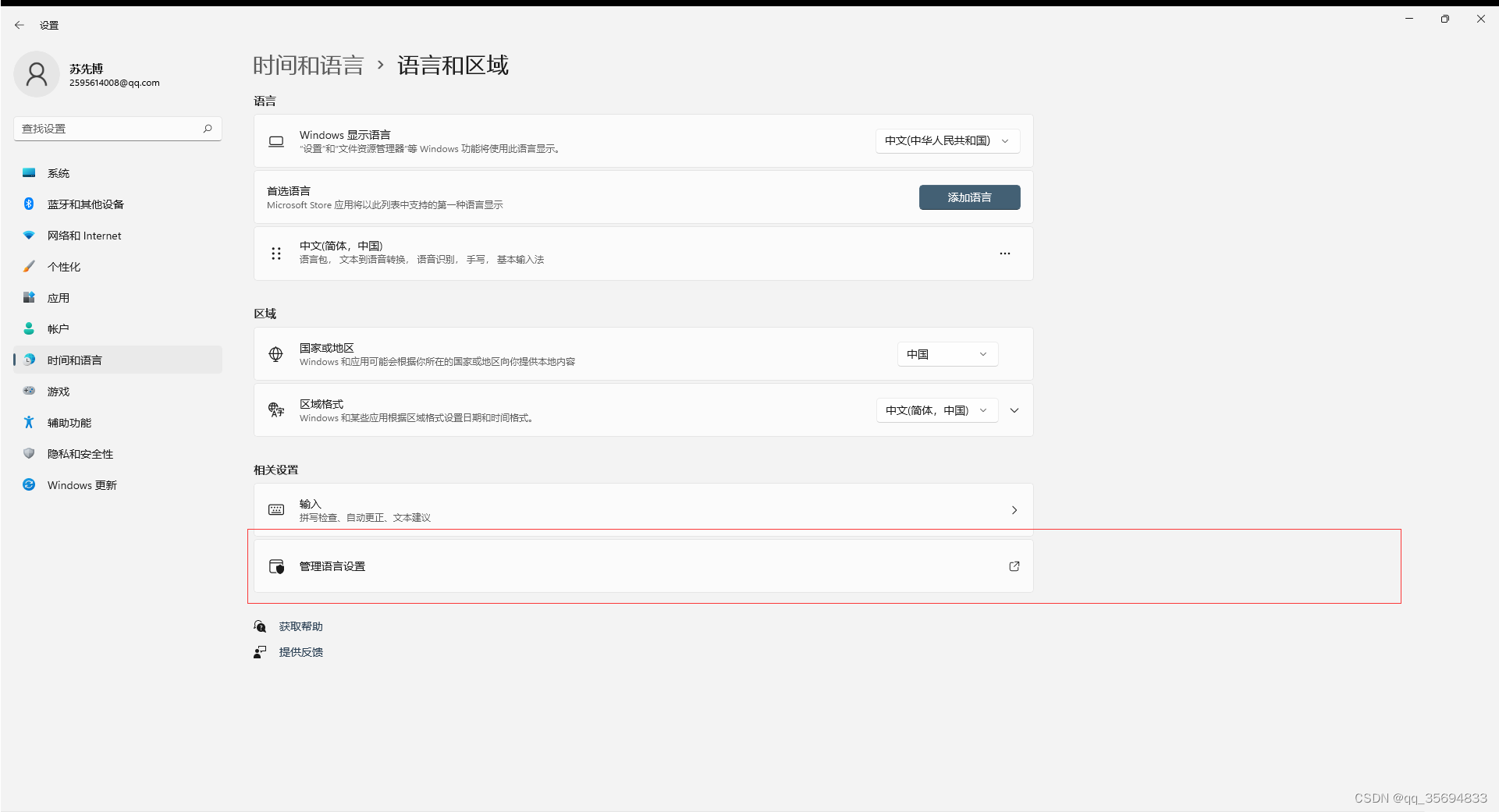Click the 添加语言 button
This screenshot has height=812, width=1499.
click(x=969, y=197)
